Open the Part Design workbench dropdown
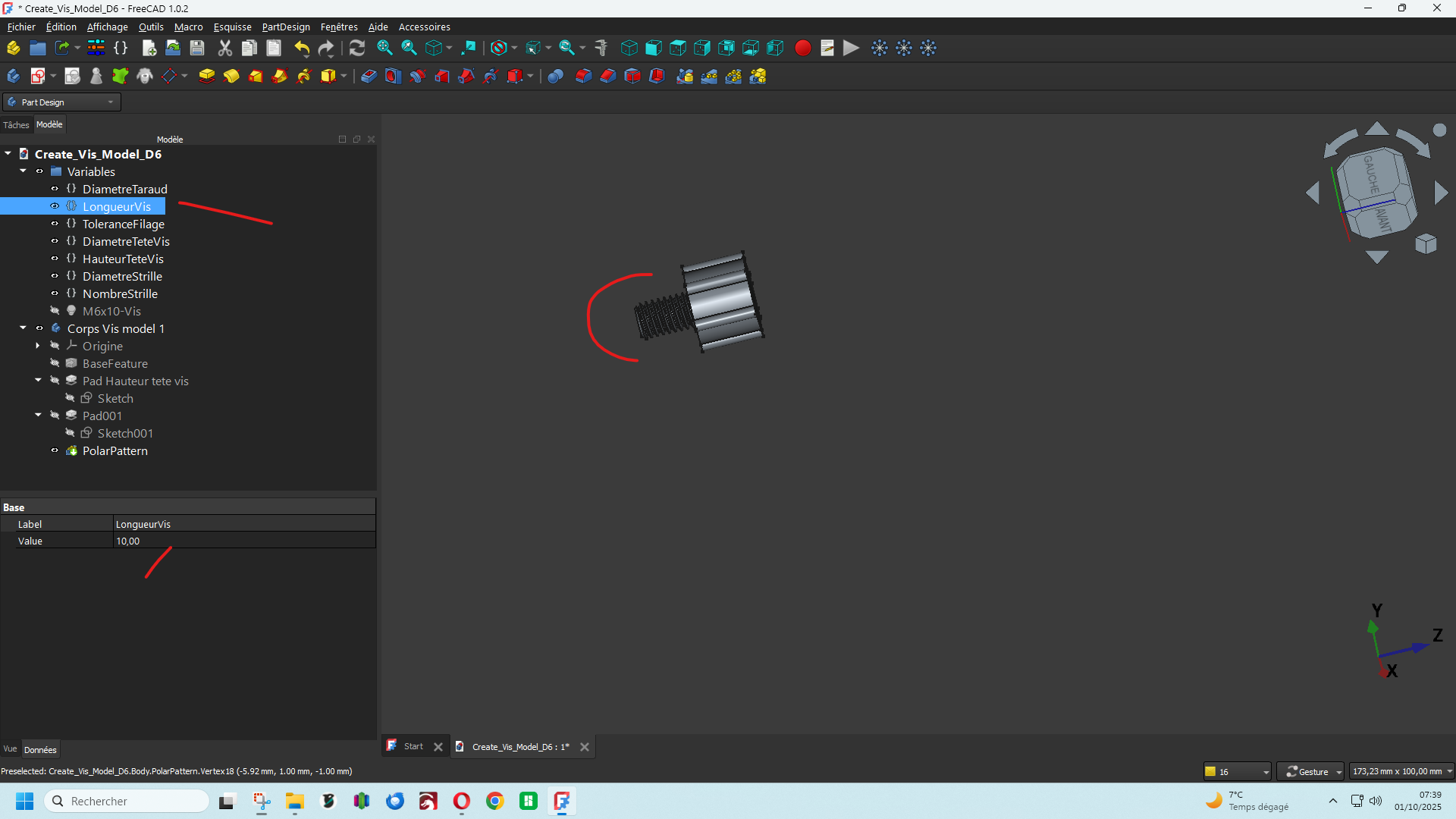 62,102
